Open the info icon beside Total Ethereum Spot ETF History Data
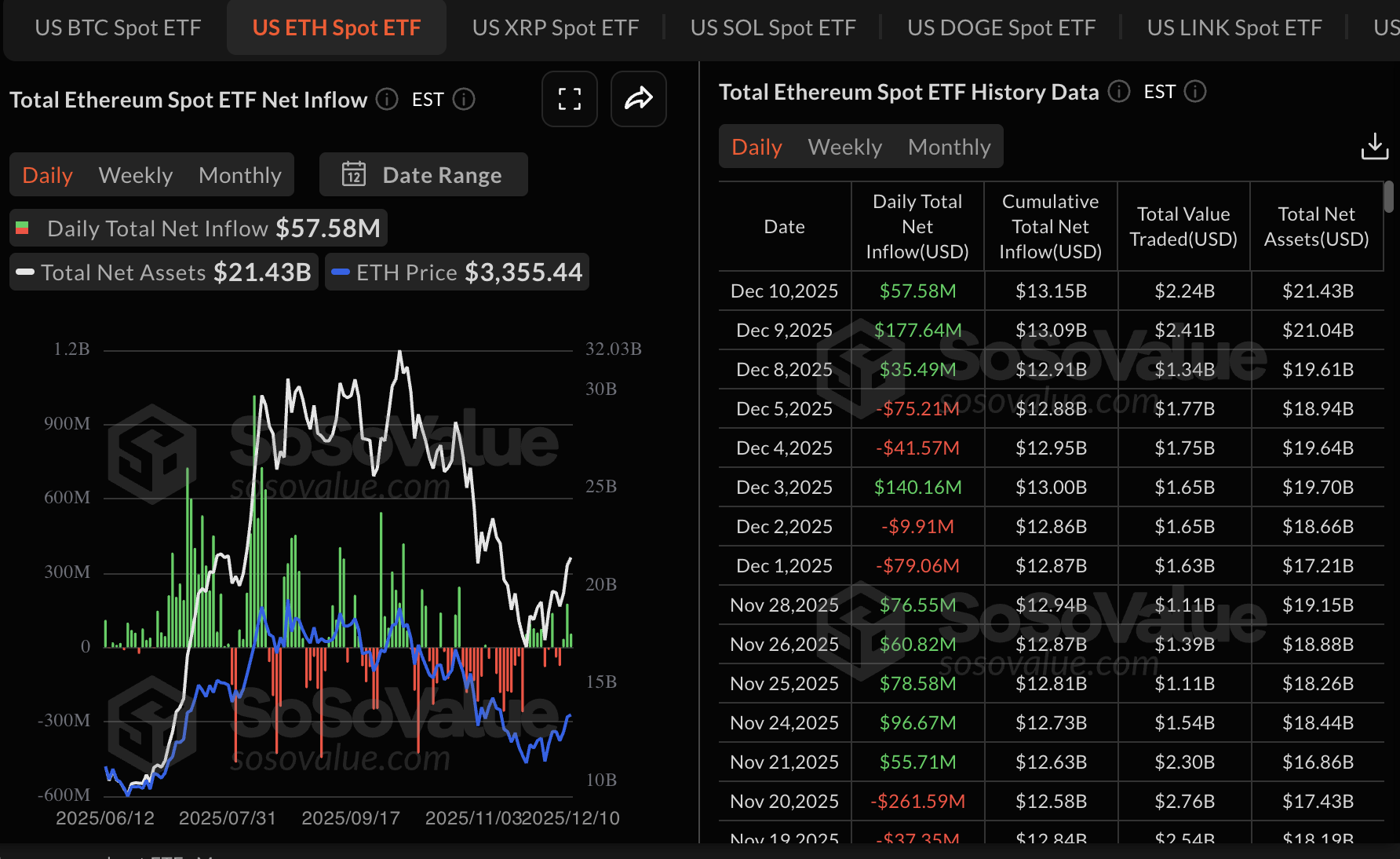 pos(1118,92)
